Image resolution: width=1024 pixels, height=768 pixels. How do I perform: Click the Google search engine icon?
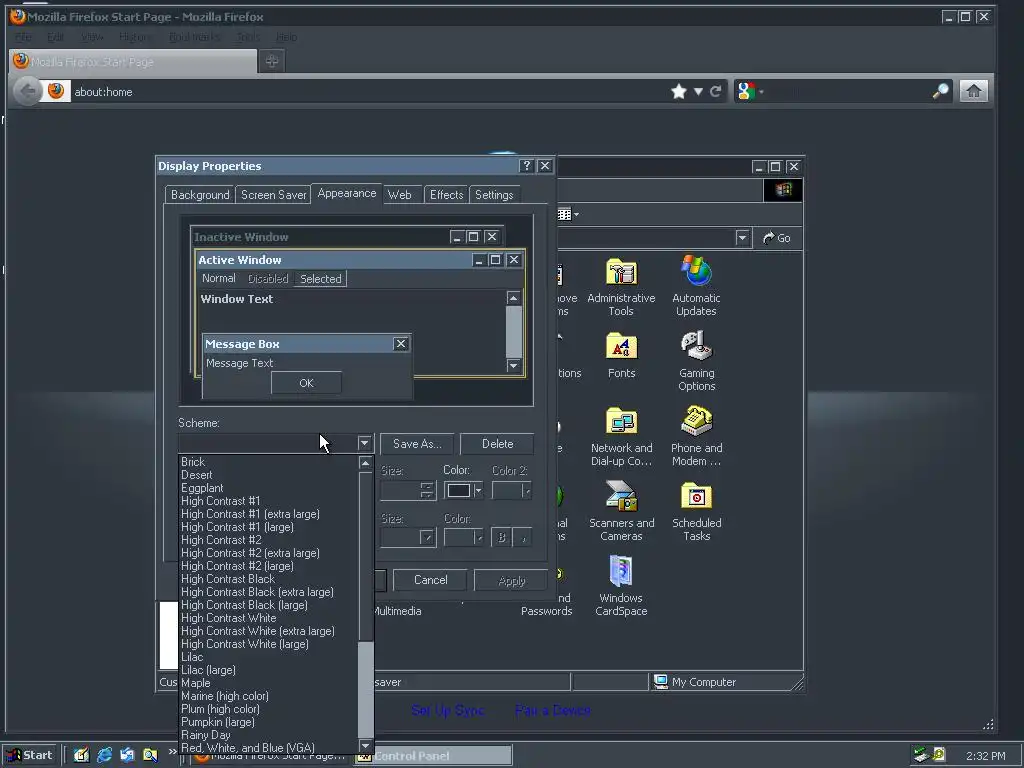pyautogui.click(x=746, y=91)
